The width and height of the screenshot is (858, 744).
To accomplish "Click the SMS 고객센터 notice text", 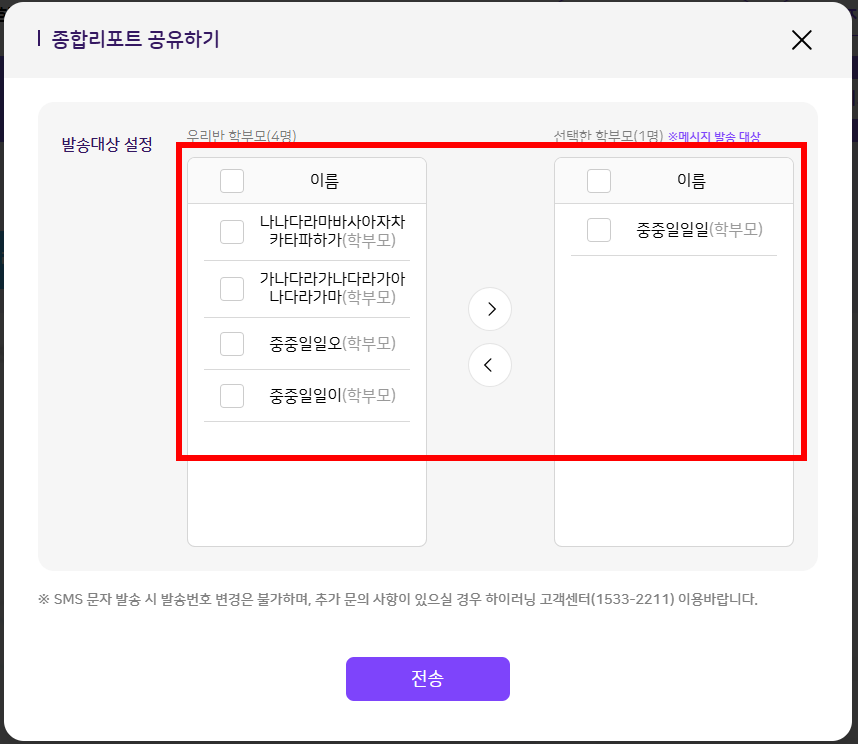I will pos(398,600).
